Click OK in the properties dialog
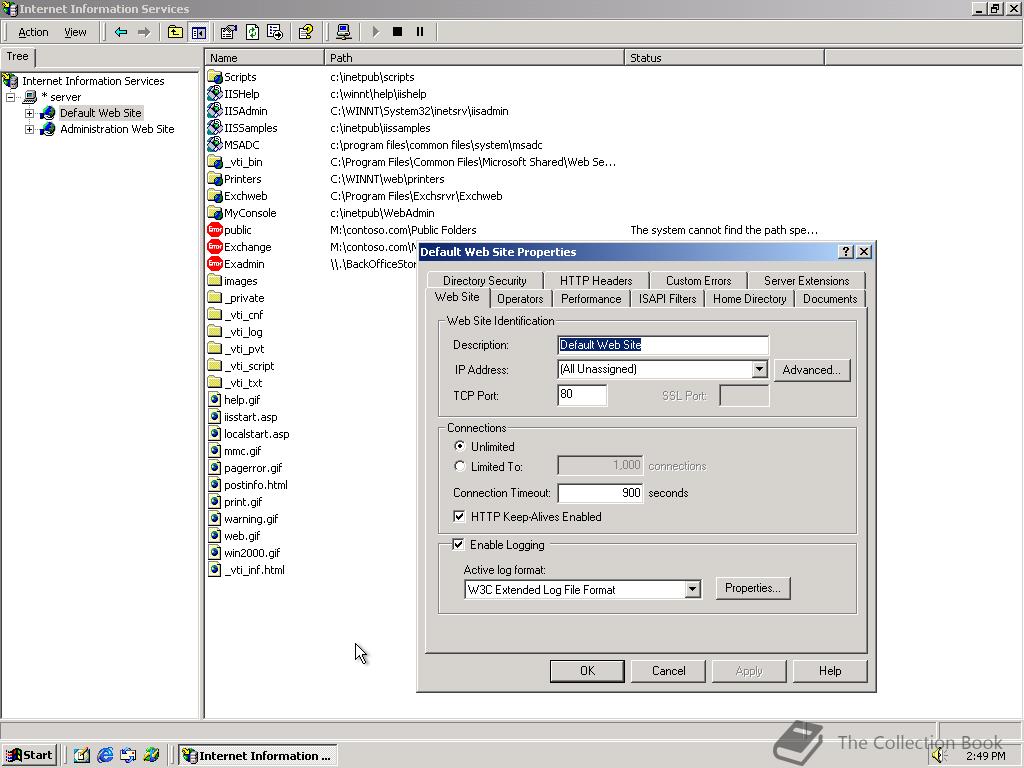The image size is (1024, 768). coord(587,671)
